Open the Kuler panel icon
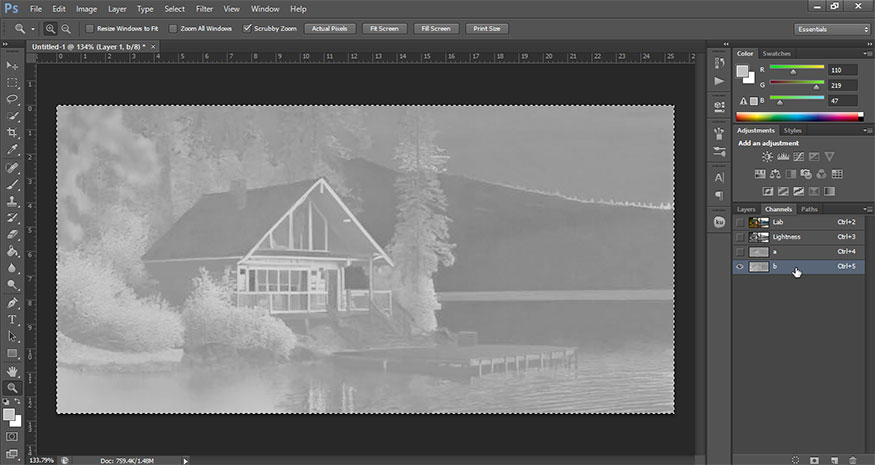The height and width of the screenshot is (465, 875). coord(719,221)
